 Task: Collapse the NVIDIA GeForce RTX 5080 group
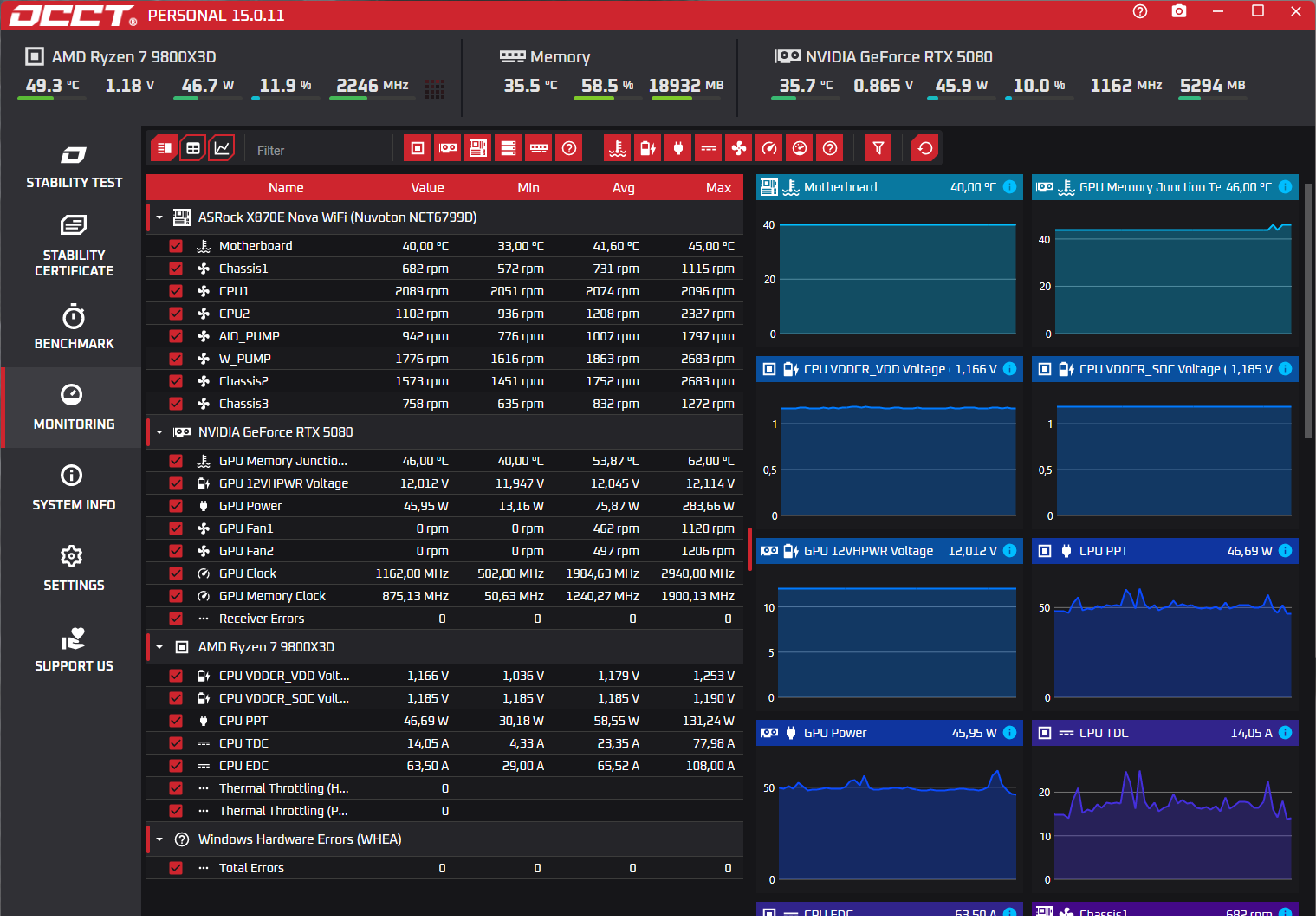(159, 432)
